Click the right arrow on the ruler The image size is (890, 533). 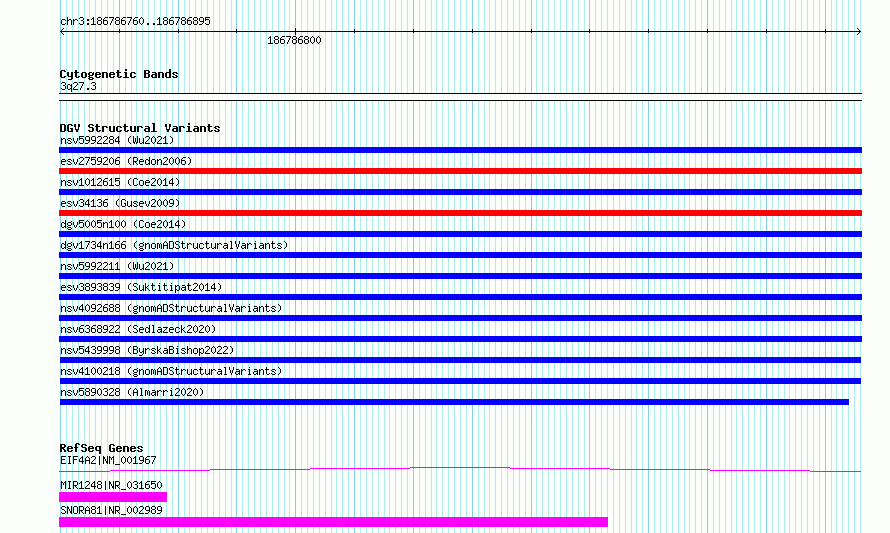point(859,32)
